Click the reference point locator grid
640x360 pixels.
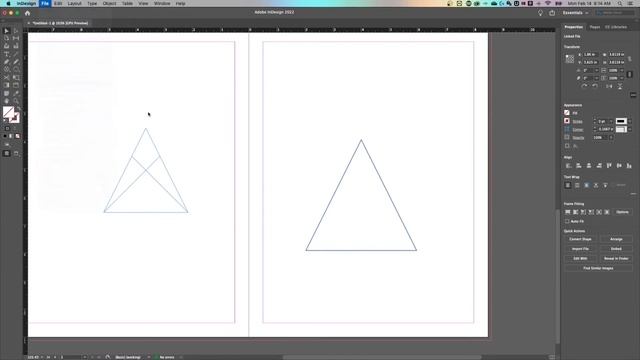point(569,58)
